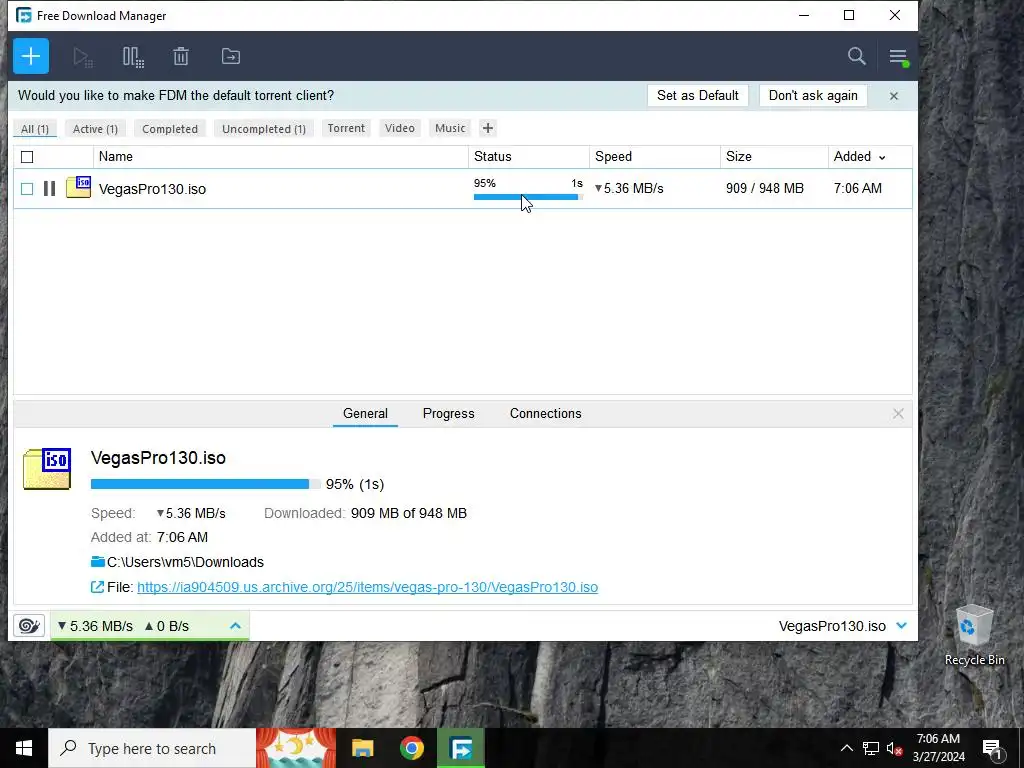The height and width of the screenshot is (768, 1024).
Task: Click the Don't ask again button
Action: tap(813, 95)
